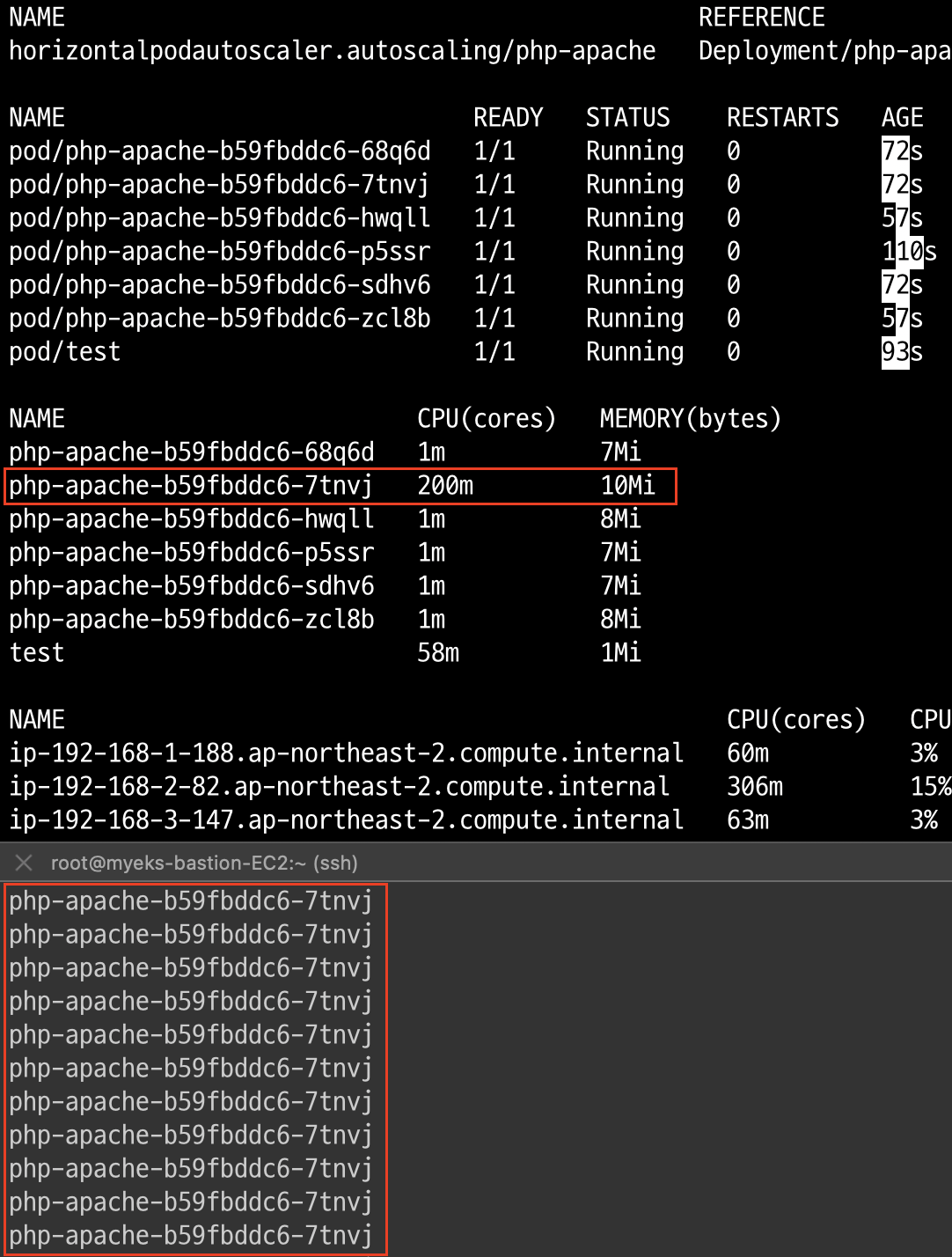The width and height of the screenshot is (952, 1257).
Task: Click the 10Mi memory value
Action: (628, 486)
